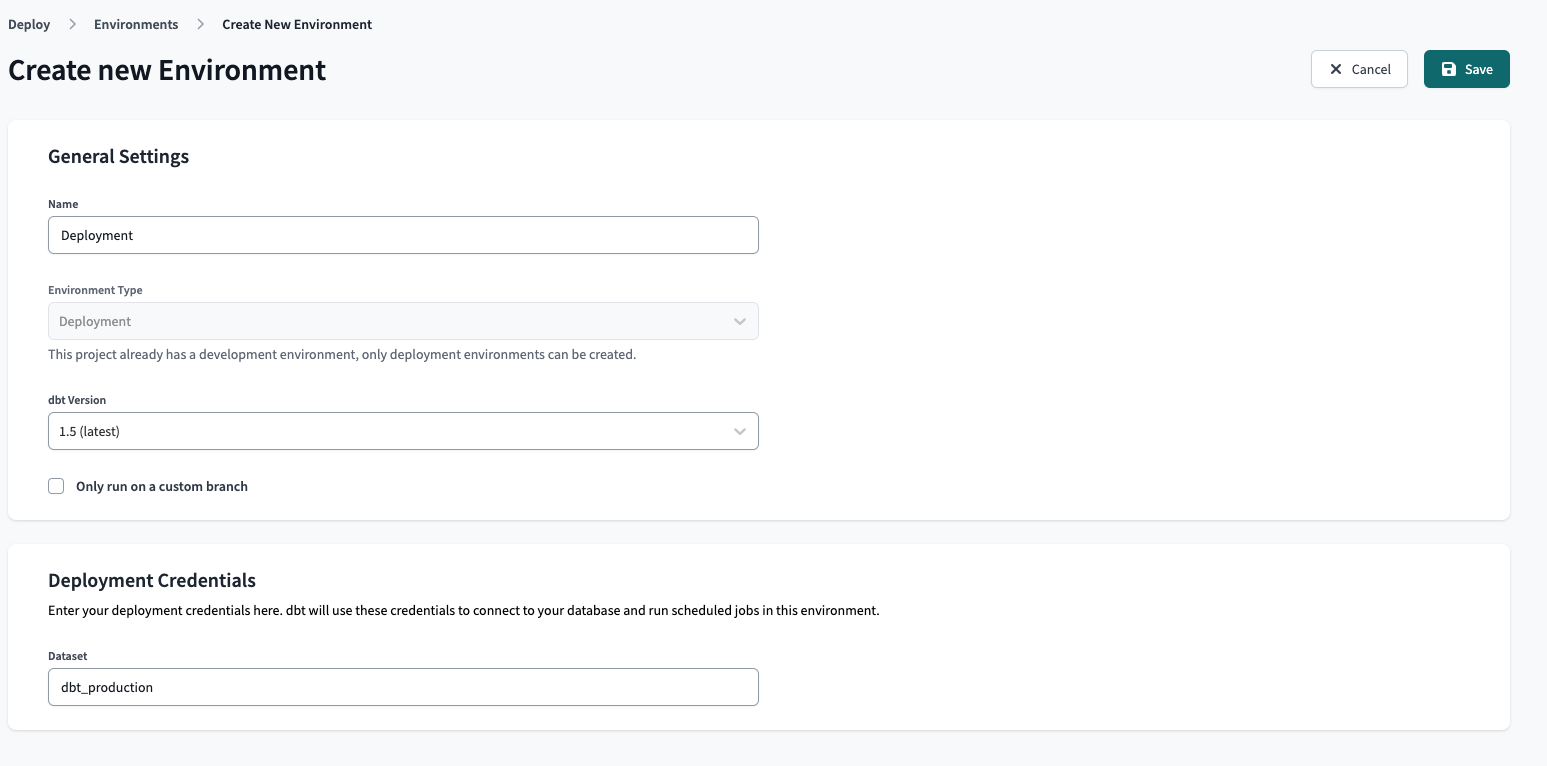Click the floppy disk icon on Save button

1448,69
